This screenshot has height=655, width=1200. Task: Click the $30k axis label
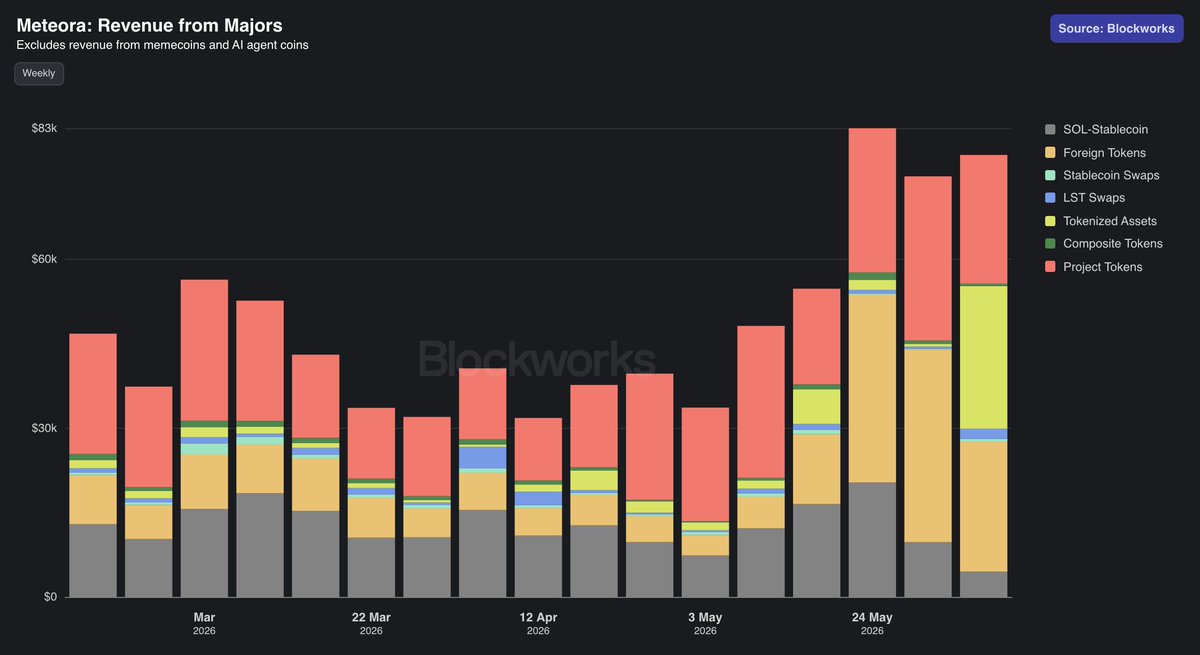click(43, 428)
